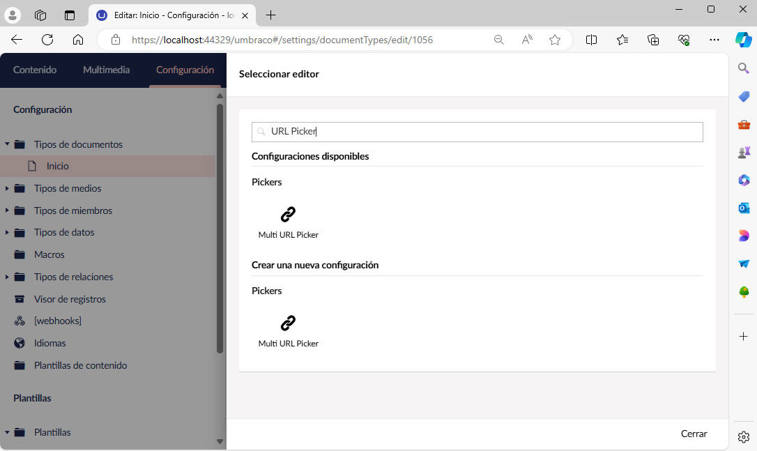Open the Workspaces icon
The height and width of the screenshot is (451, 757).
coord(41,15)
